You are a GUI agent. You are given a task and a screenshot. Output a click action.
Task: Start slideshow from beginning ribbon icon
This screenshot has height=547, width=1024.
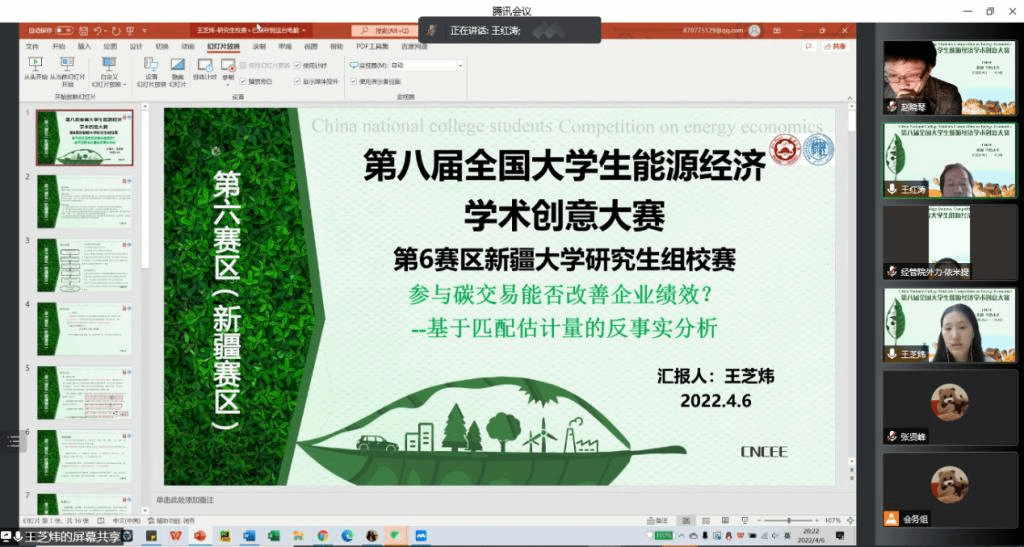(x=35, y=63)
